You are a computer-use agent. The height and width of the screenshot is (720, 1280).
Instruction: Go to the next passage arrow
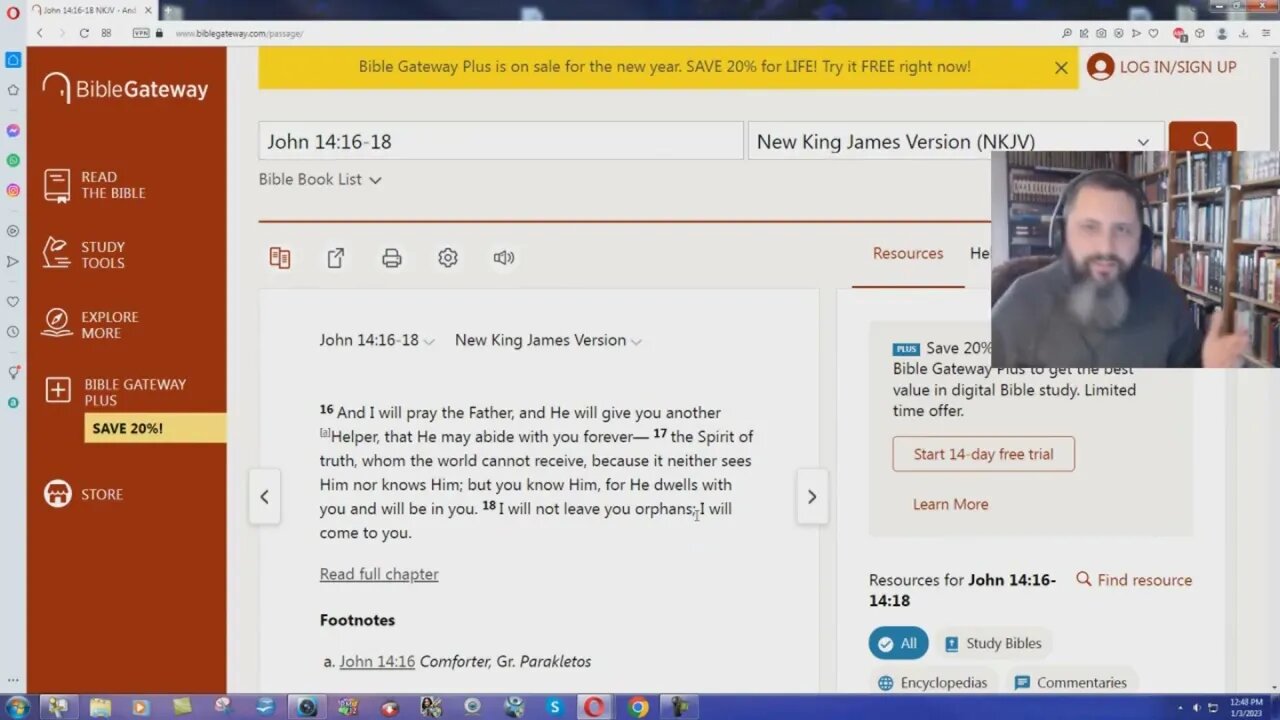pyautogui.click(x=812, y=497)
